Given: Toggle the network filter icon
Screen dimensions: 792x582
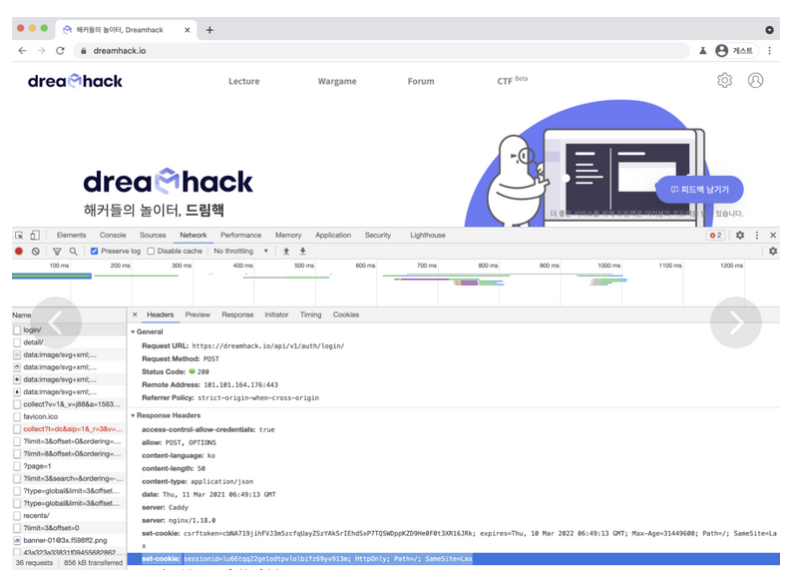Looking at the screenshot, I should [57, 251].
